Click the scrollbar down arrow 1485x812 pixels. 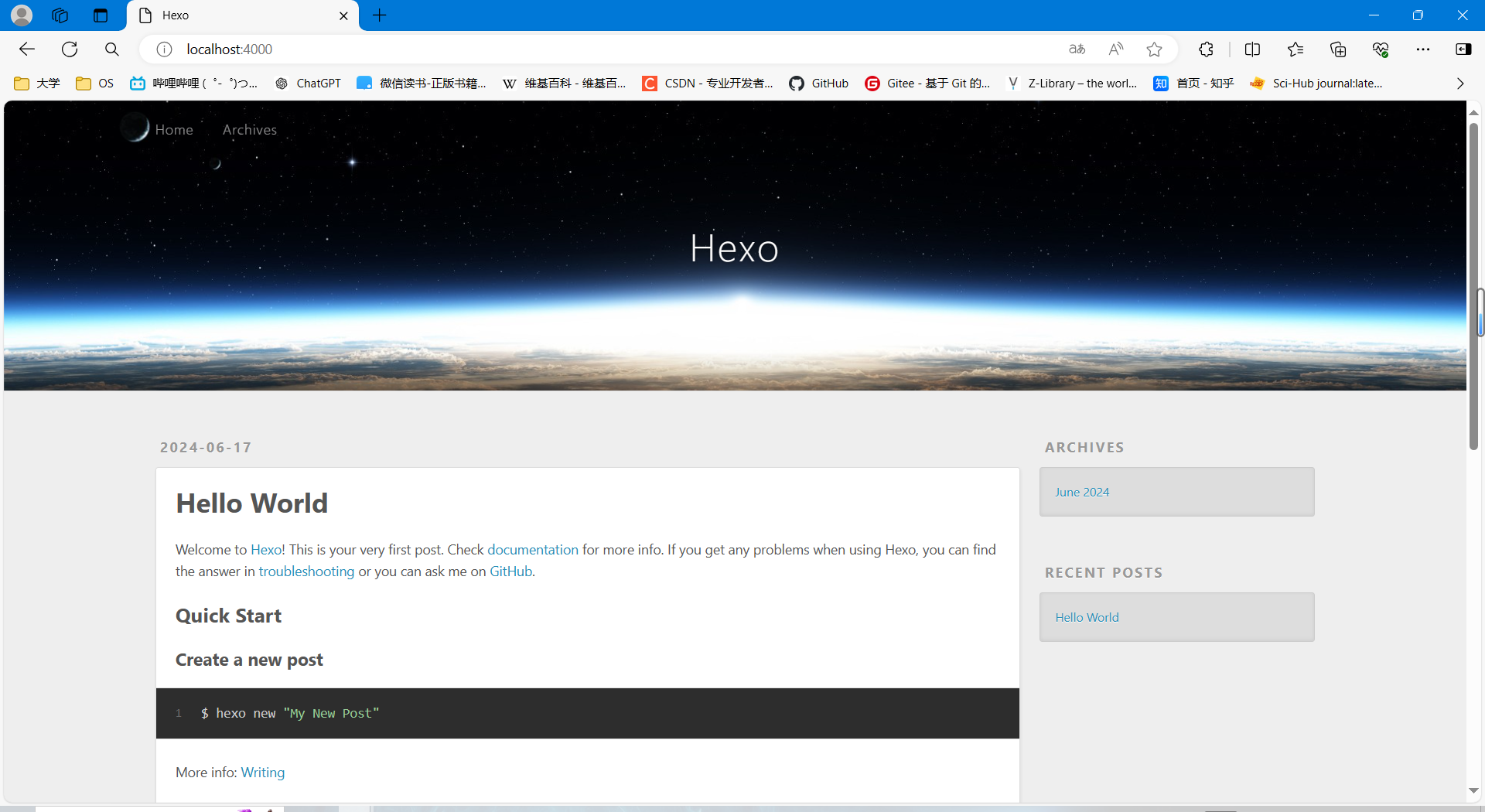tap(1473, 790)
